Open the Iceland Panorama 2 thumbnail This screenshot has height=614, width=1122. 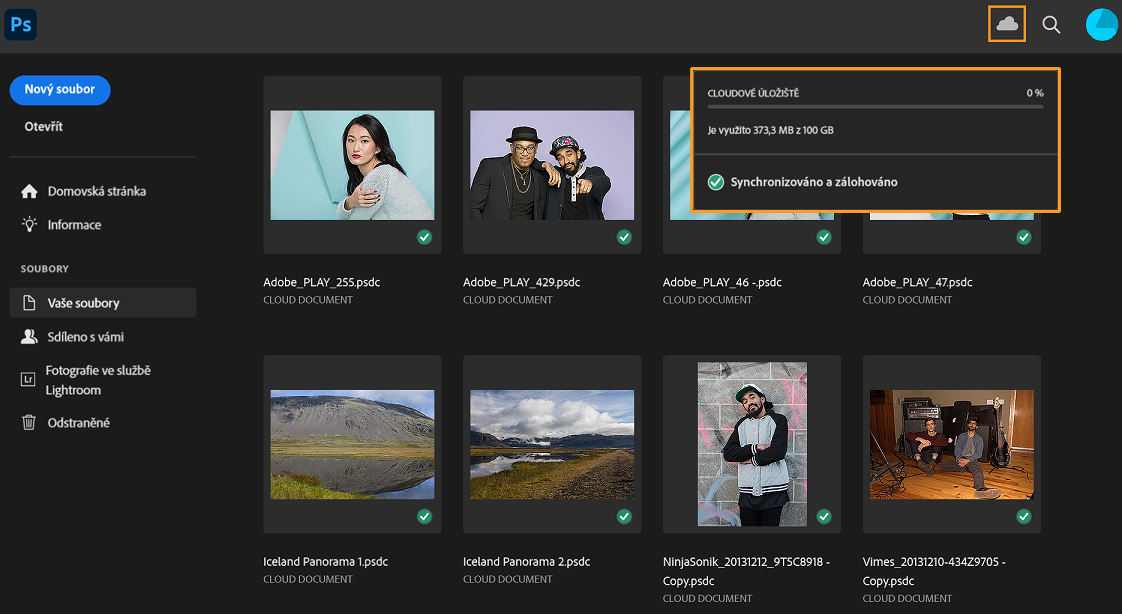coord(552,444)
